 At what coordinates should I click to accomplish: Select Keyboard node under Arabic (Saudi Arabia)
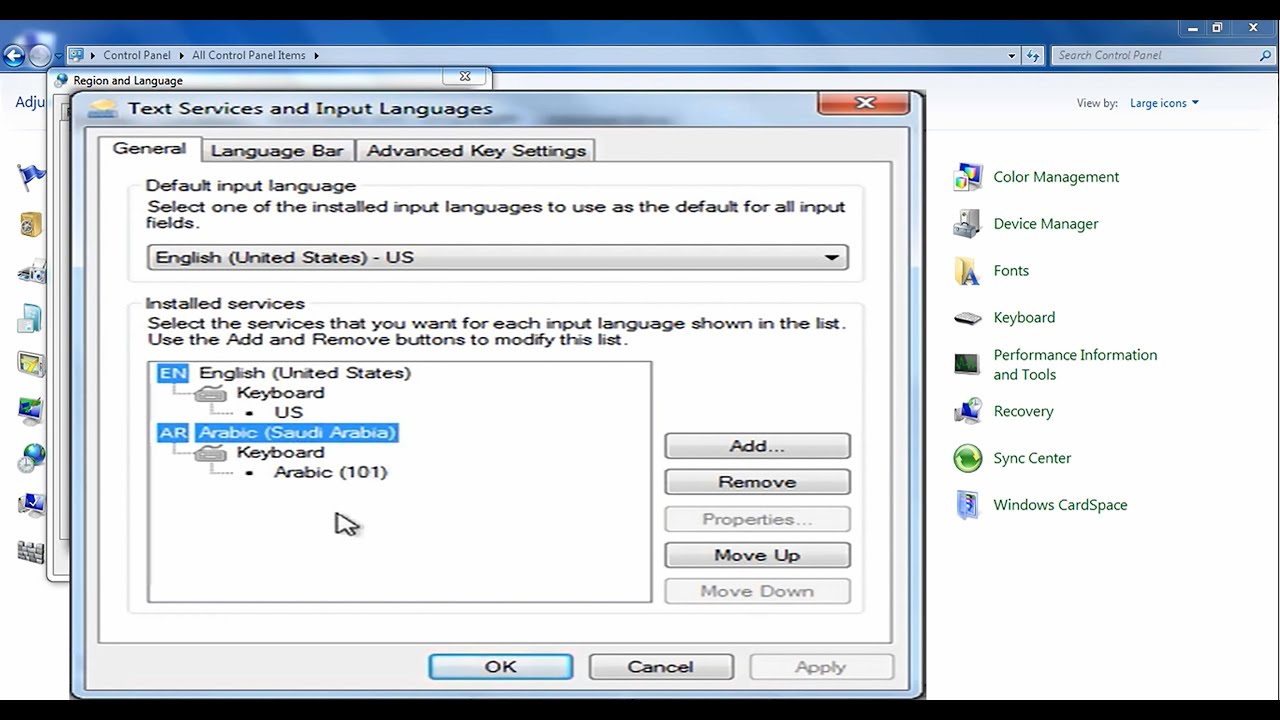pyautogui.click(x=280, y=453)
